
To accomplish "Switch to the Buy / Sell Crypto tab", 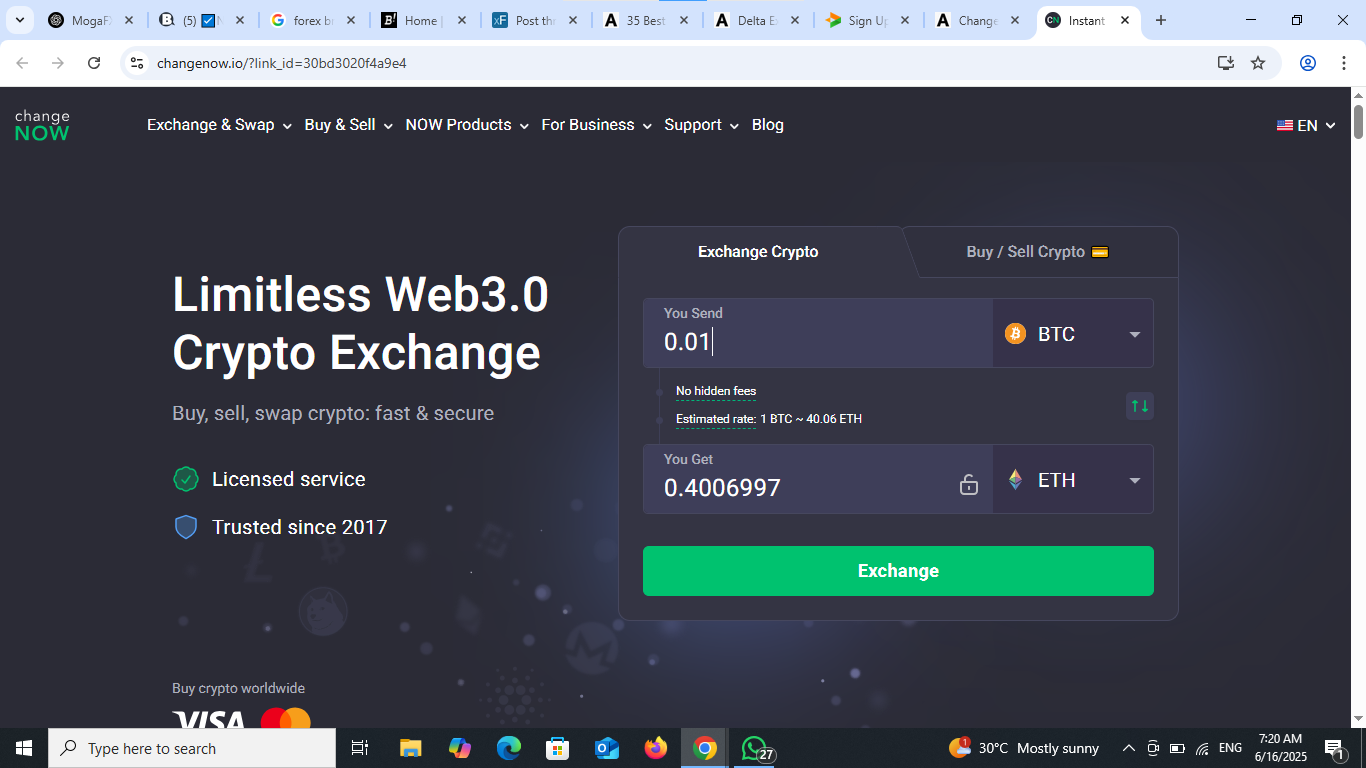I will click(1037, 252).
